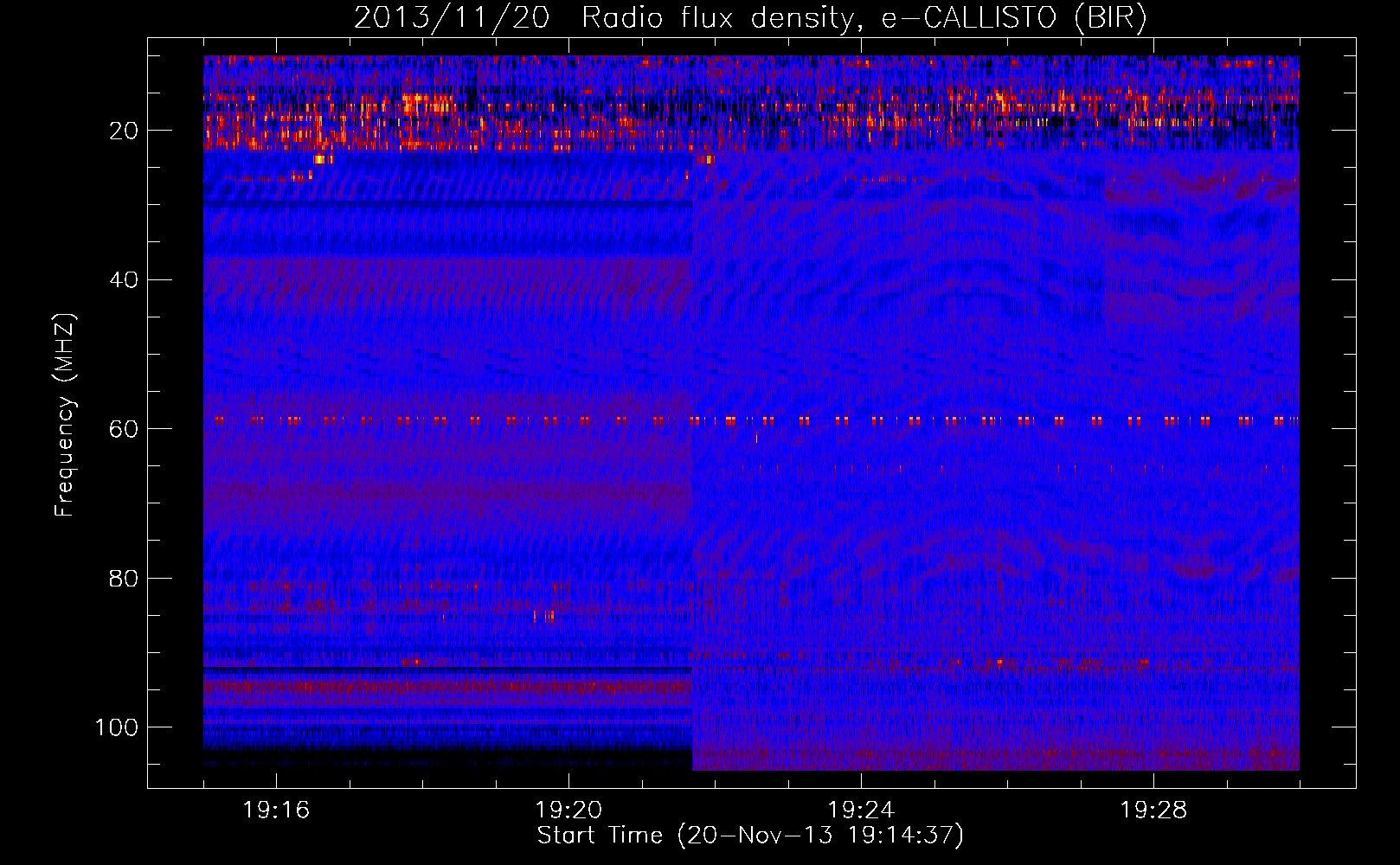Click the 19:20 time tick label
The height and width of the screenshot is (865, 1400).
coord(568,811)
